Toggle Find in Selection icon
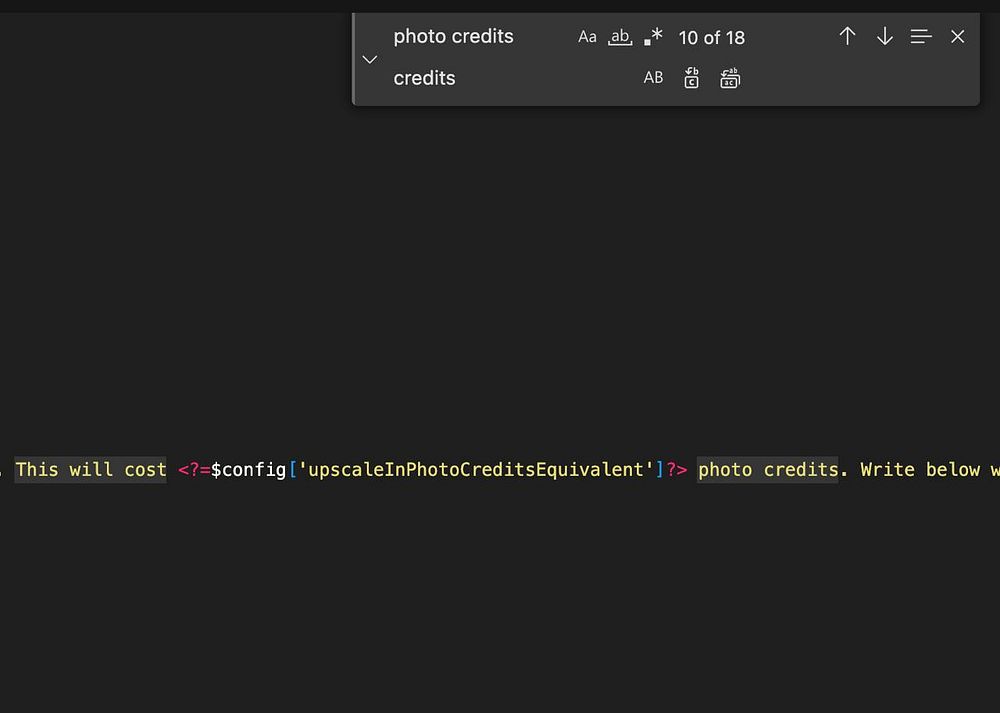Image resolution: width=1000 pixels, height=713 pixels. (x=921, y=36)
